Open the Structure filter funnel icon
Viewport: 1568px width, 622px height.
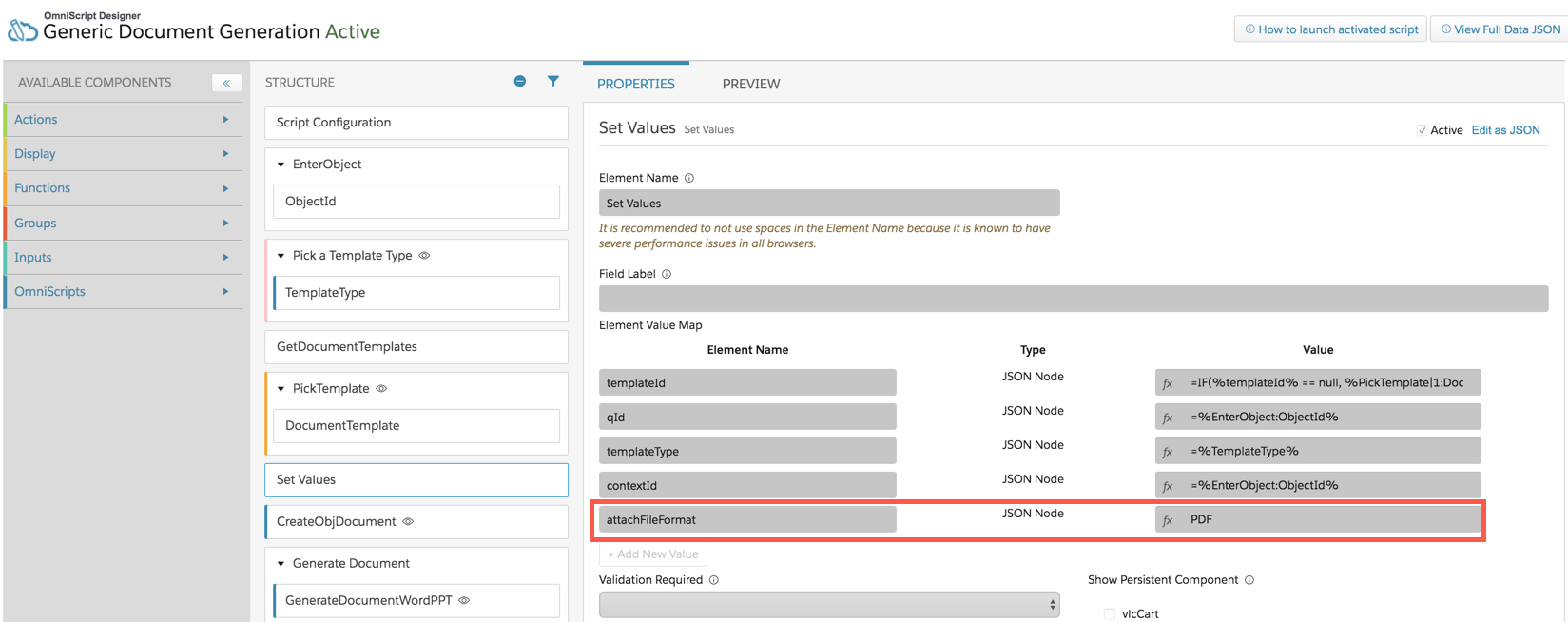tap(553, 81)
